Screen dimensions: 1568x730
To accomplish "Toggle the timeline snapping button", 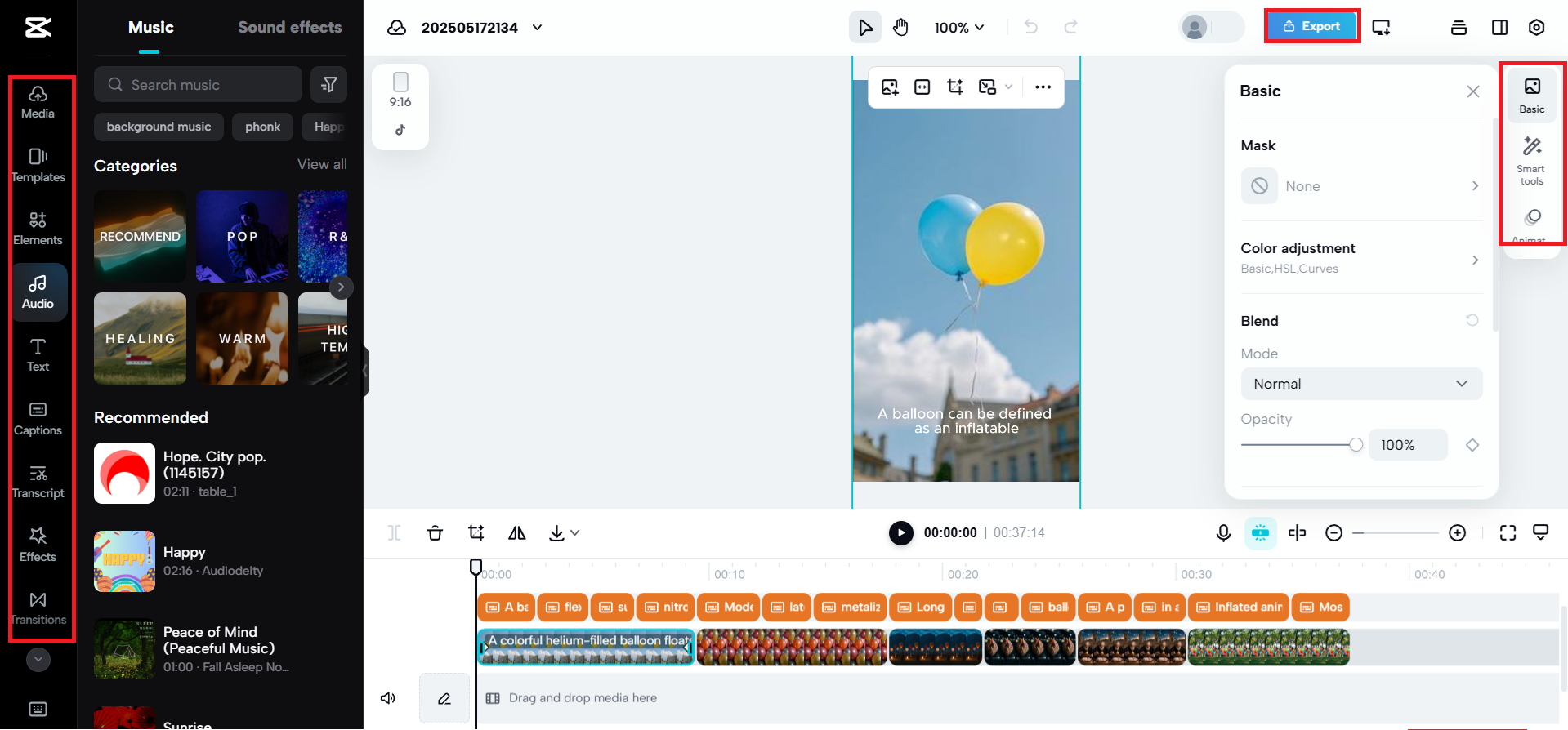I will pos(1261,533).
